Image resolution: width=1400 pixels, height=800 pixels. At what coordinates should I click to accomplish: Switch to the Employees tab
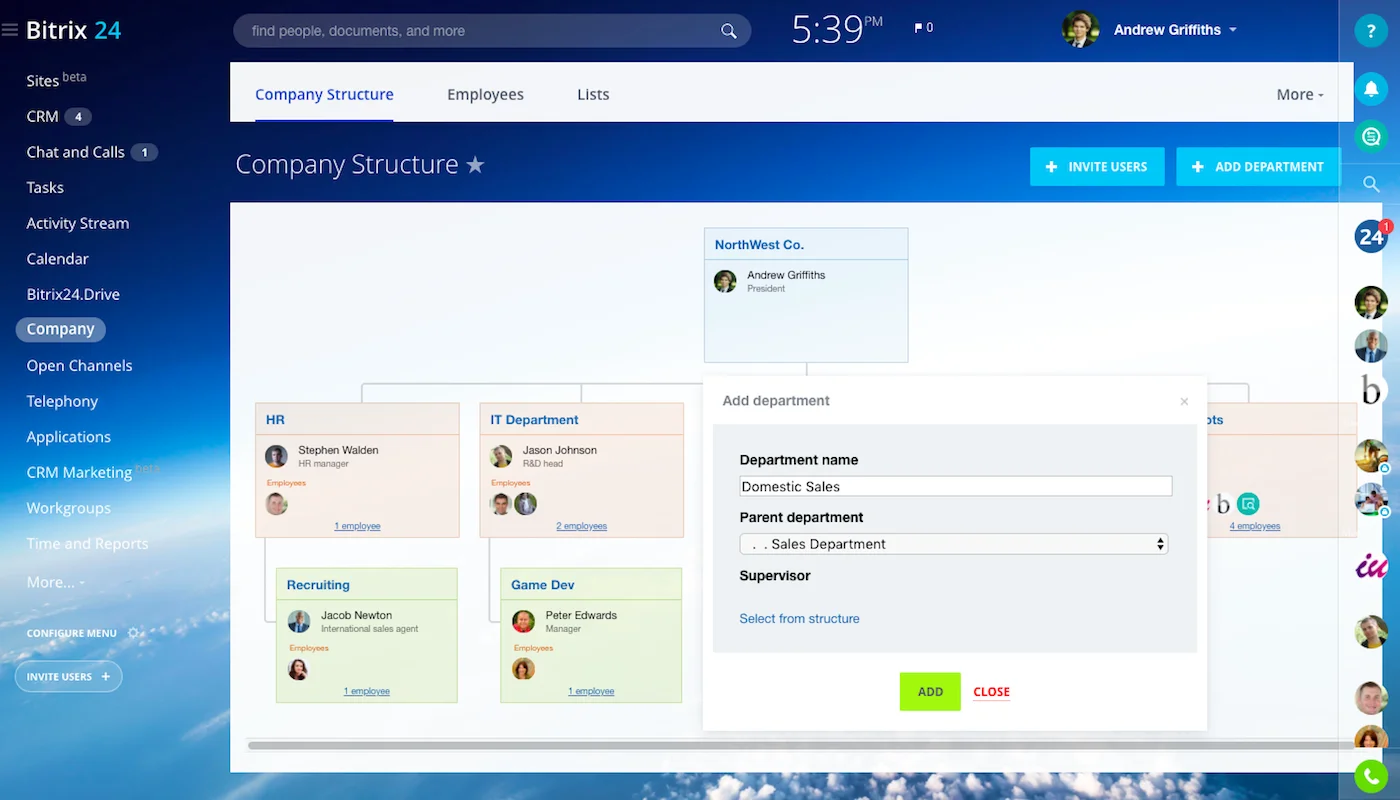coord(485,95)
